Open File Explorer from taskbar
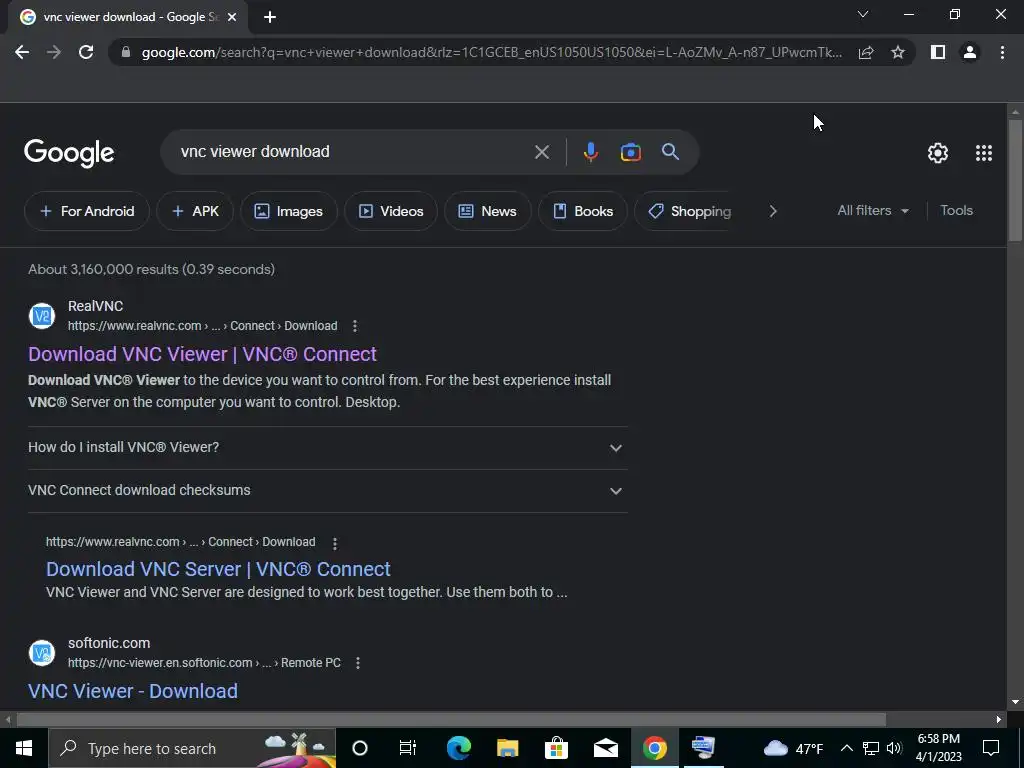The height and width of the screenshot is (768, 1024). point(507,748)
